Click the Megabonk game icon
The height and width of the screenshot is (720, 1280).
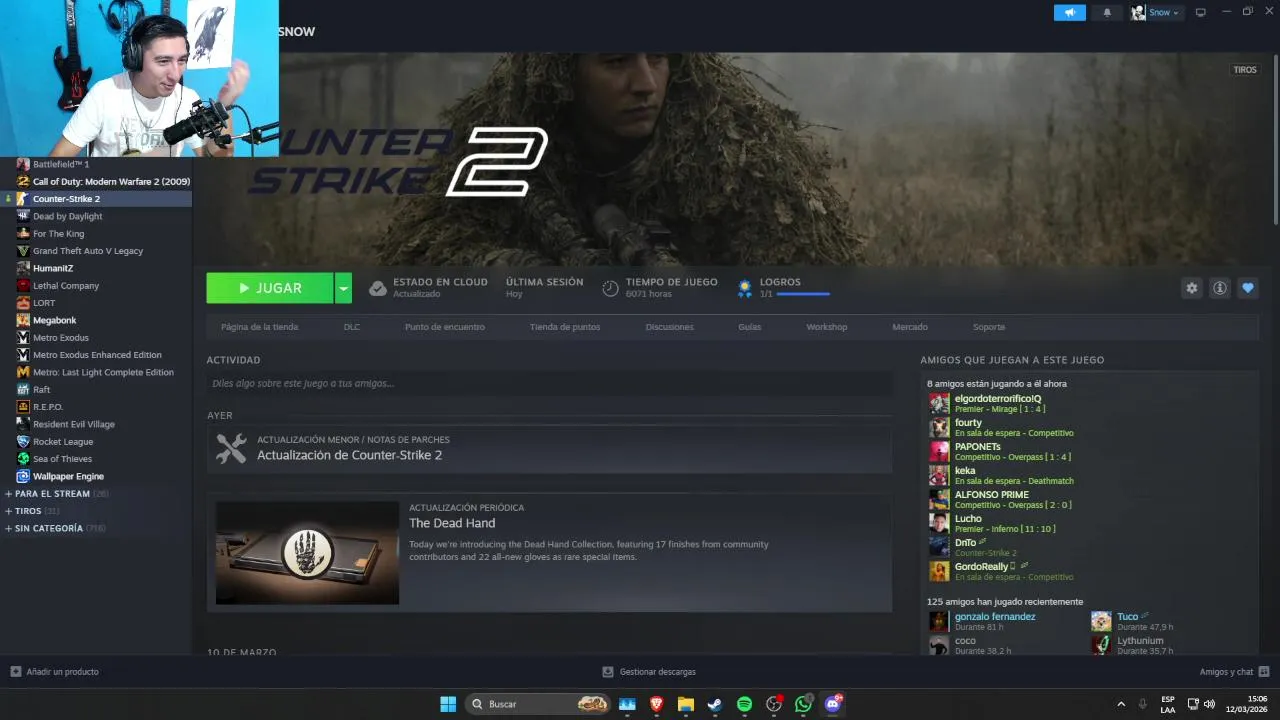click(x=23, y=320)
